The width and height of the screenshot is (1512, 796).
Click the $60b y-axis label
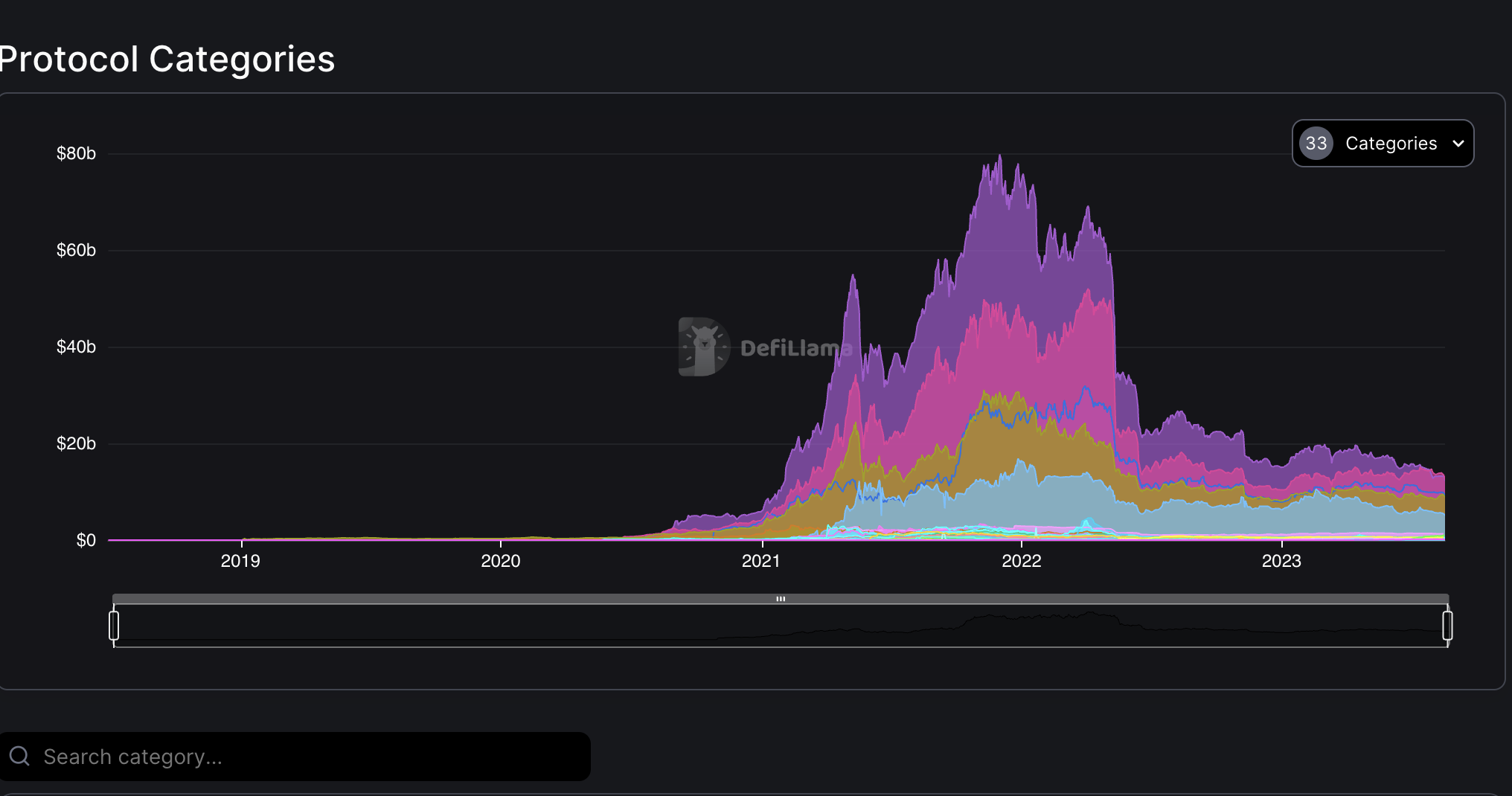pyautogui.click(x=76, y=250)
